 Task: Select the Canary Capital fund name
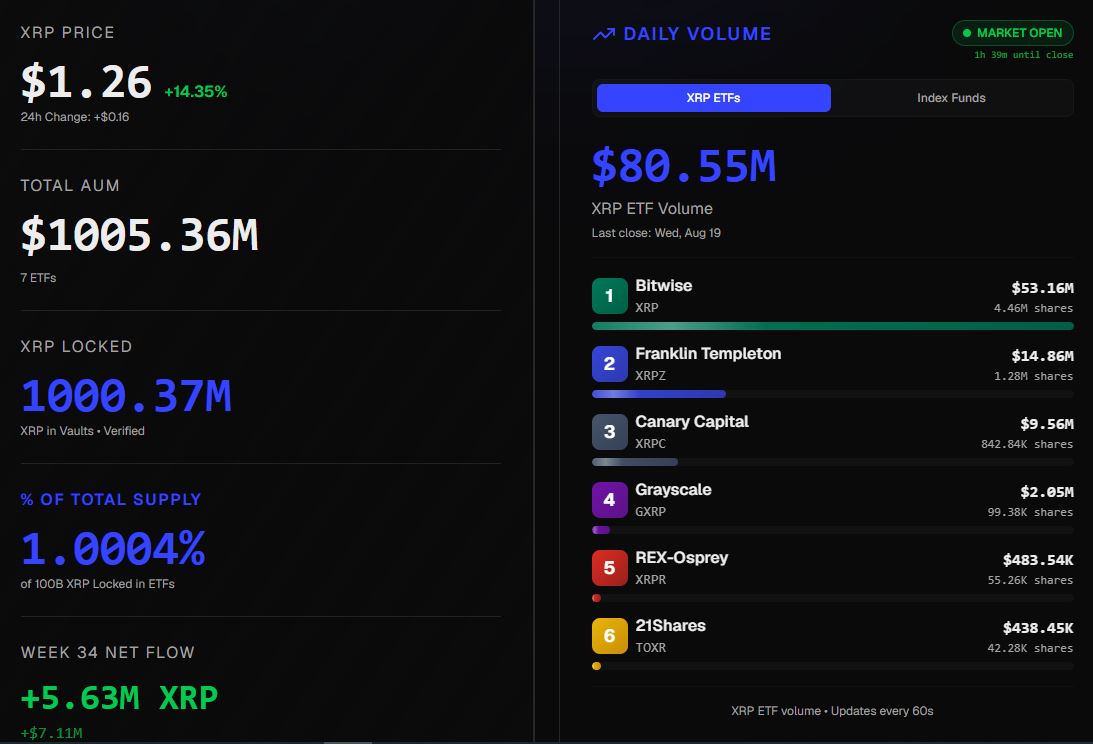click(691, 421)
